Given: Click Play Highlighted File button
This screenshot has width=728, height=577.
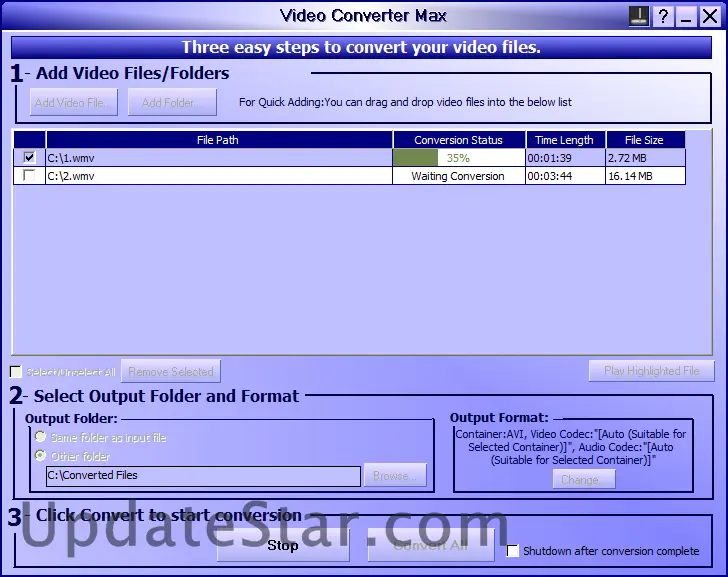Looking at the screenshot, I should point(651,370).
